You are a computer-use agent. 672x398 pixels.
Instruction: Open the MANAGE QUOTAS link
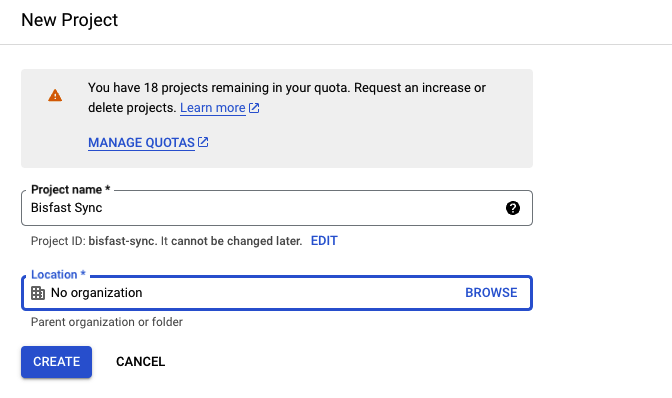tap(141, 143)
